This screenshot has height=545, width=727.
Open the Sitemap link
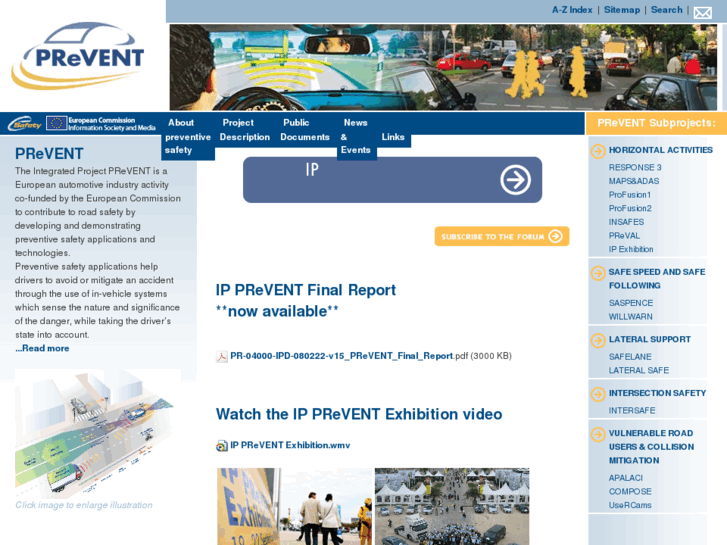621,10
